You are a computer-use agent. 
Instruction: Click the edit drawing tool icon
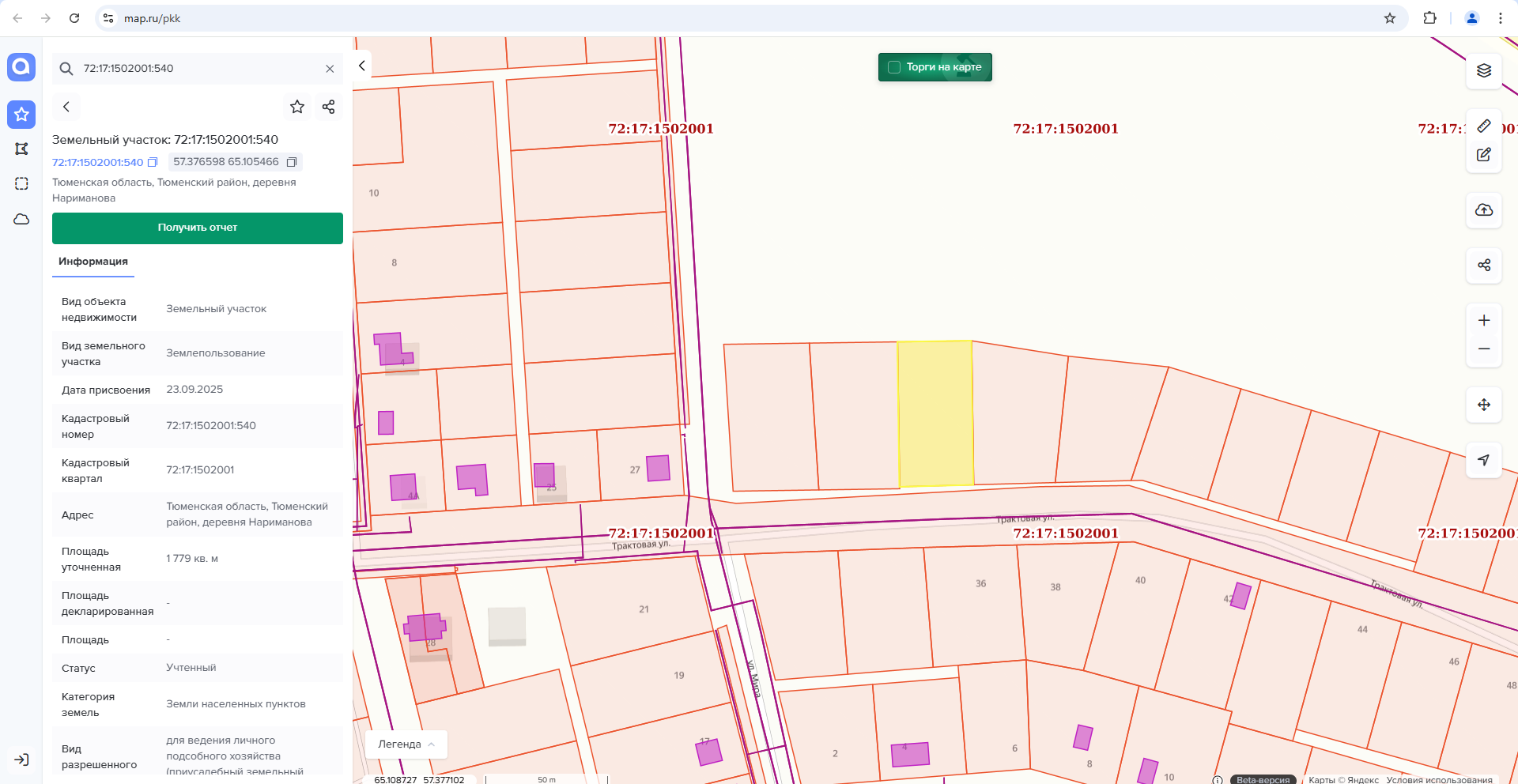coord(1484,155)
